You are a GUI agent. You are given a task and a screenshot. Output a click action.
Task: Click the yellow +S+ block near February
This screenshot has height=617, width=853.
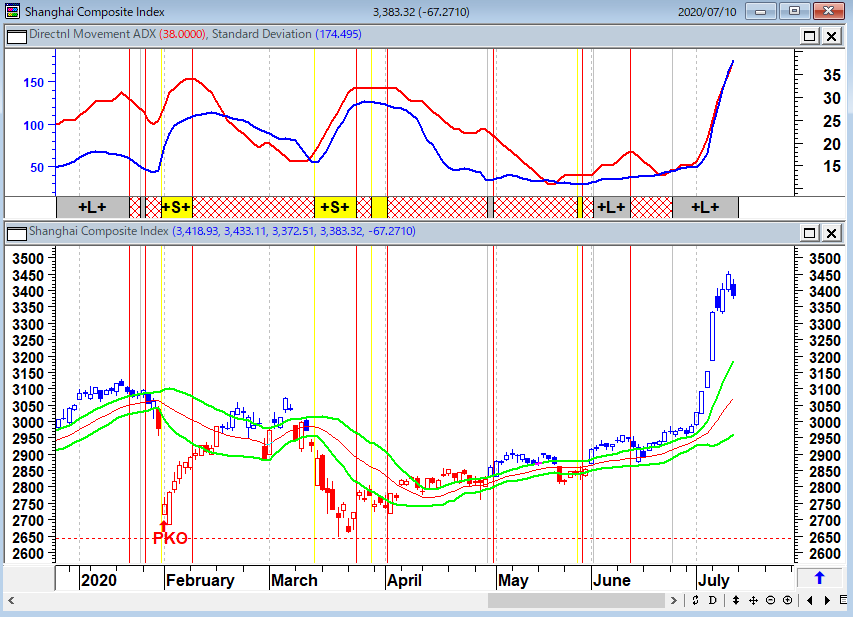click(177, 207)
